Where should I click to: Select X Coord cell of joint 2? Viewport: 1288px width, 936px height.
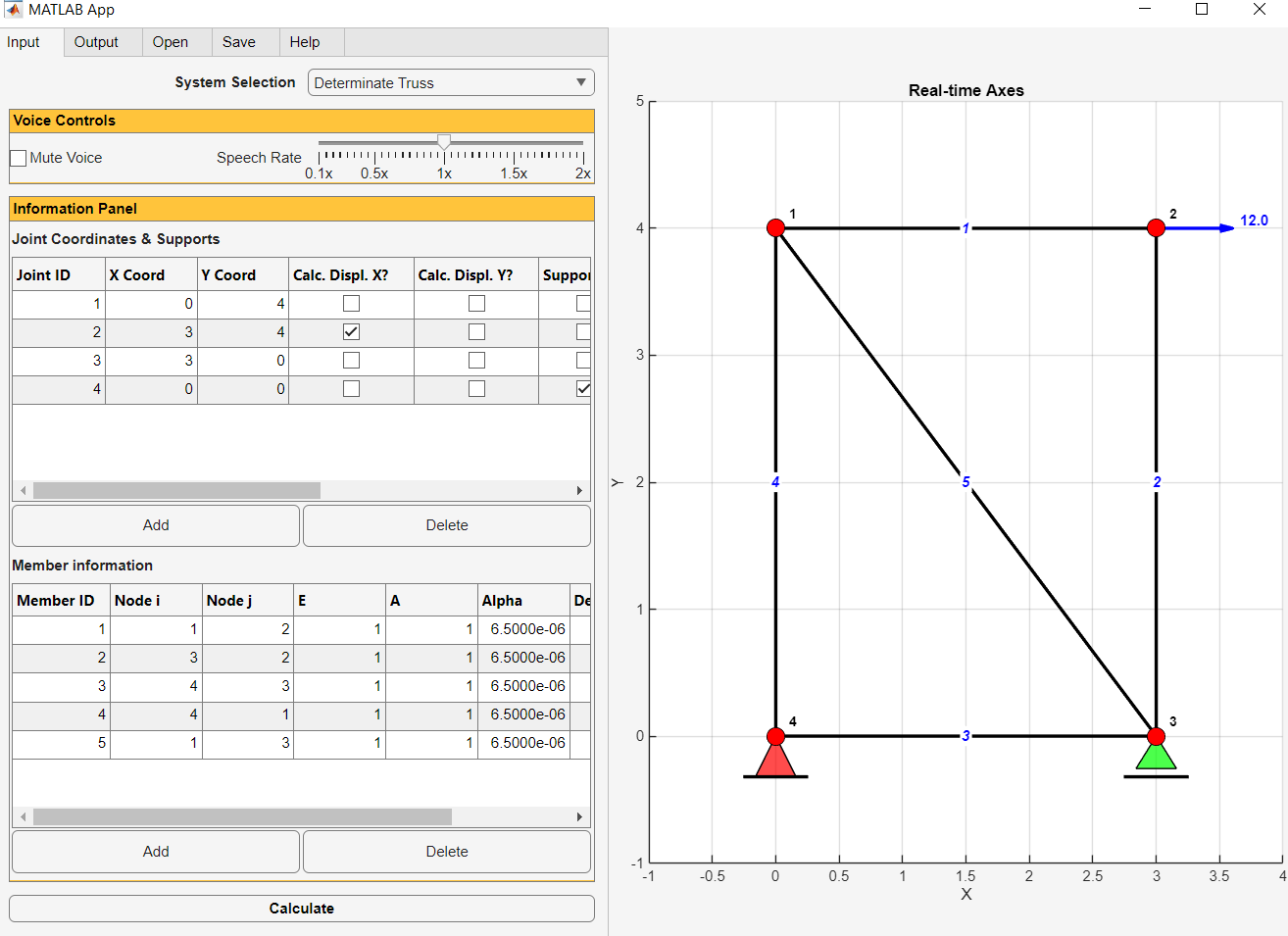pyautogui.click(x=151, y=332)
